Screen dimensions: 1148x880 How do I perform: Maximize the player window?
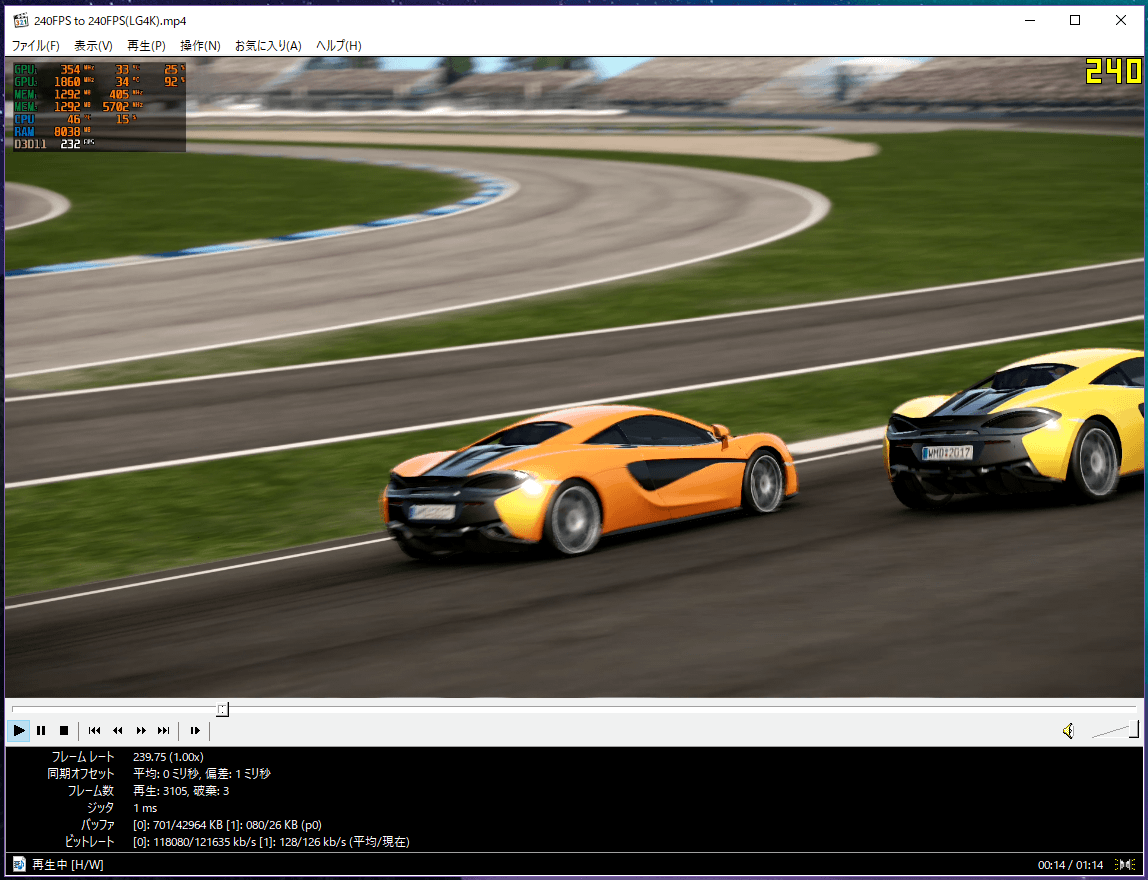[x=1075, y=20]
